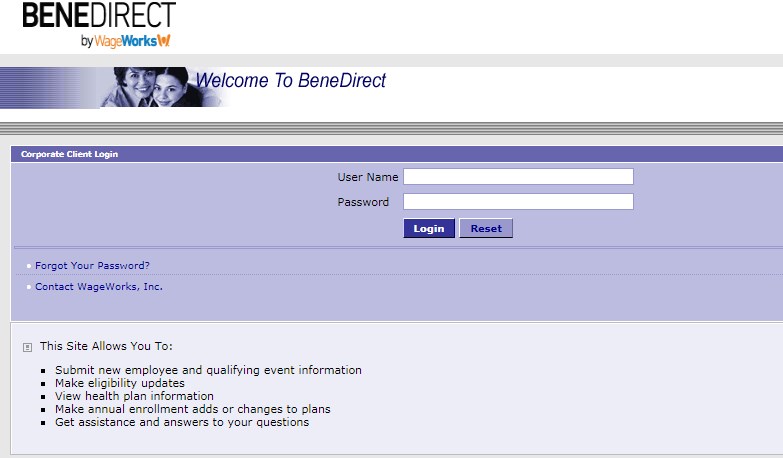The height and width of the screenshot is (458, 783).
Task: Open the Contact WageWorks, Inc. link
Action: point(99,287)
